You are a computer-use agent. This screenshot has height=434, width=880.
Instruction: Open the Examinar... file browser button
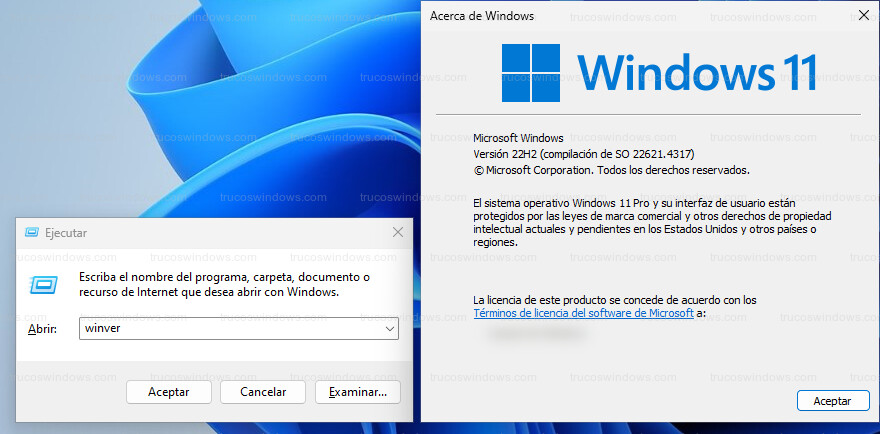(x=357, y=392)
